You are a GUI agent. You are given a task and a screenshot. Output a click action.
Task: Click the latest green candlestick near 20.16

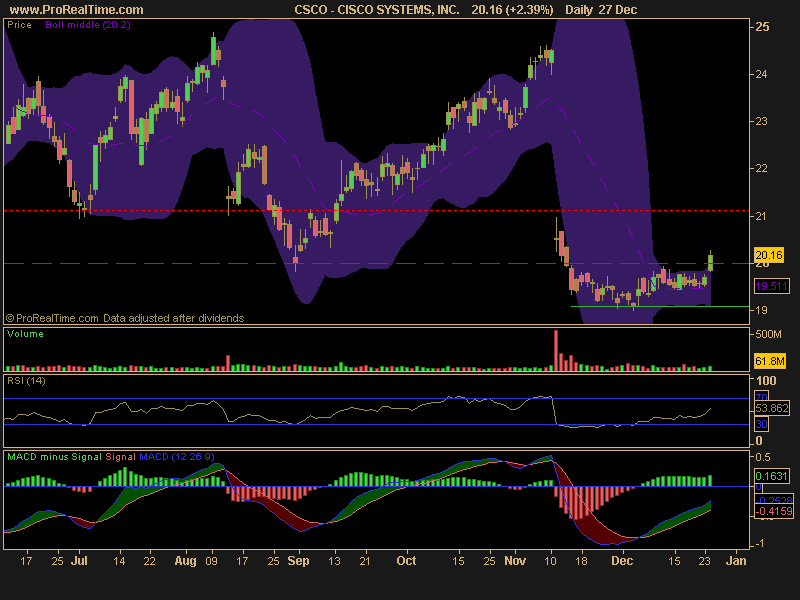710,262
